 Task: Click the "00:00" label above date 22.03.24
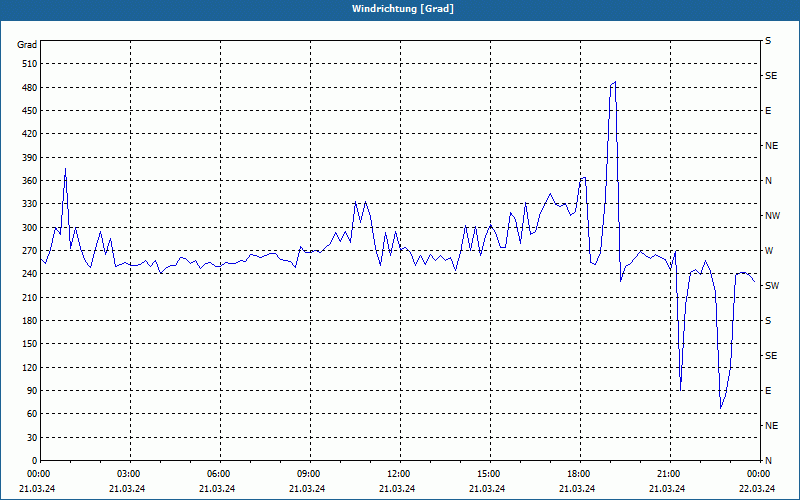click(759, 474)
